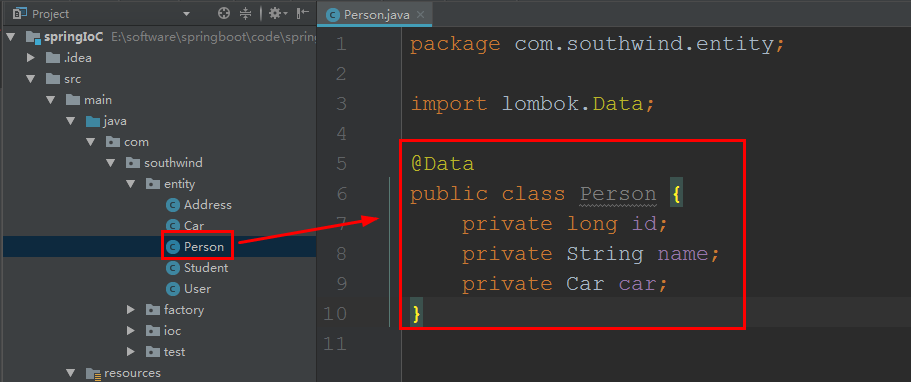Select the resources folder row
Viewport: 911px width, 382px height.
159,373
